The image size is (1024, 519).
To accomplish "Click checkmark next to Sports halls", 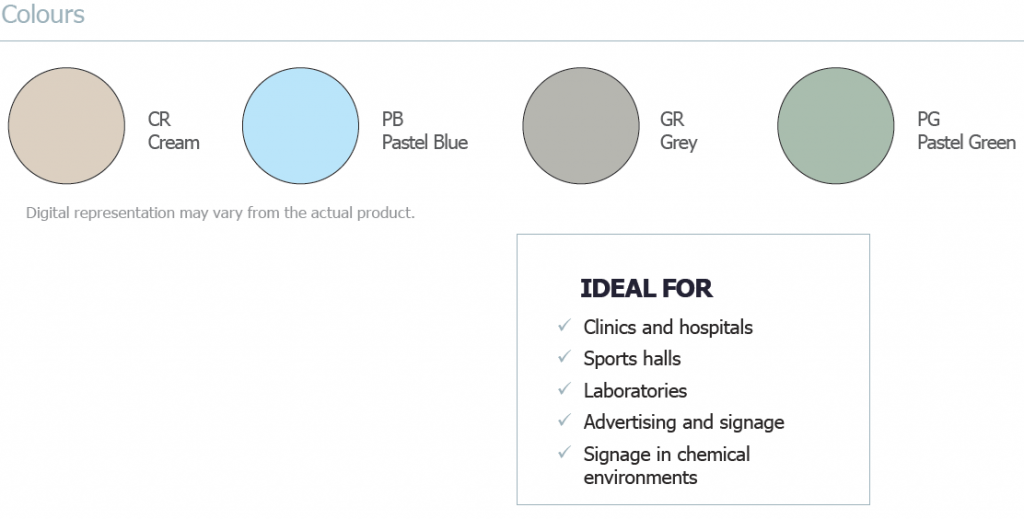I will [564, 357].
